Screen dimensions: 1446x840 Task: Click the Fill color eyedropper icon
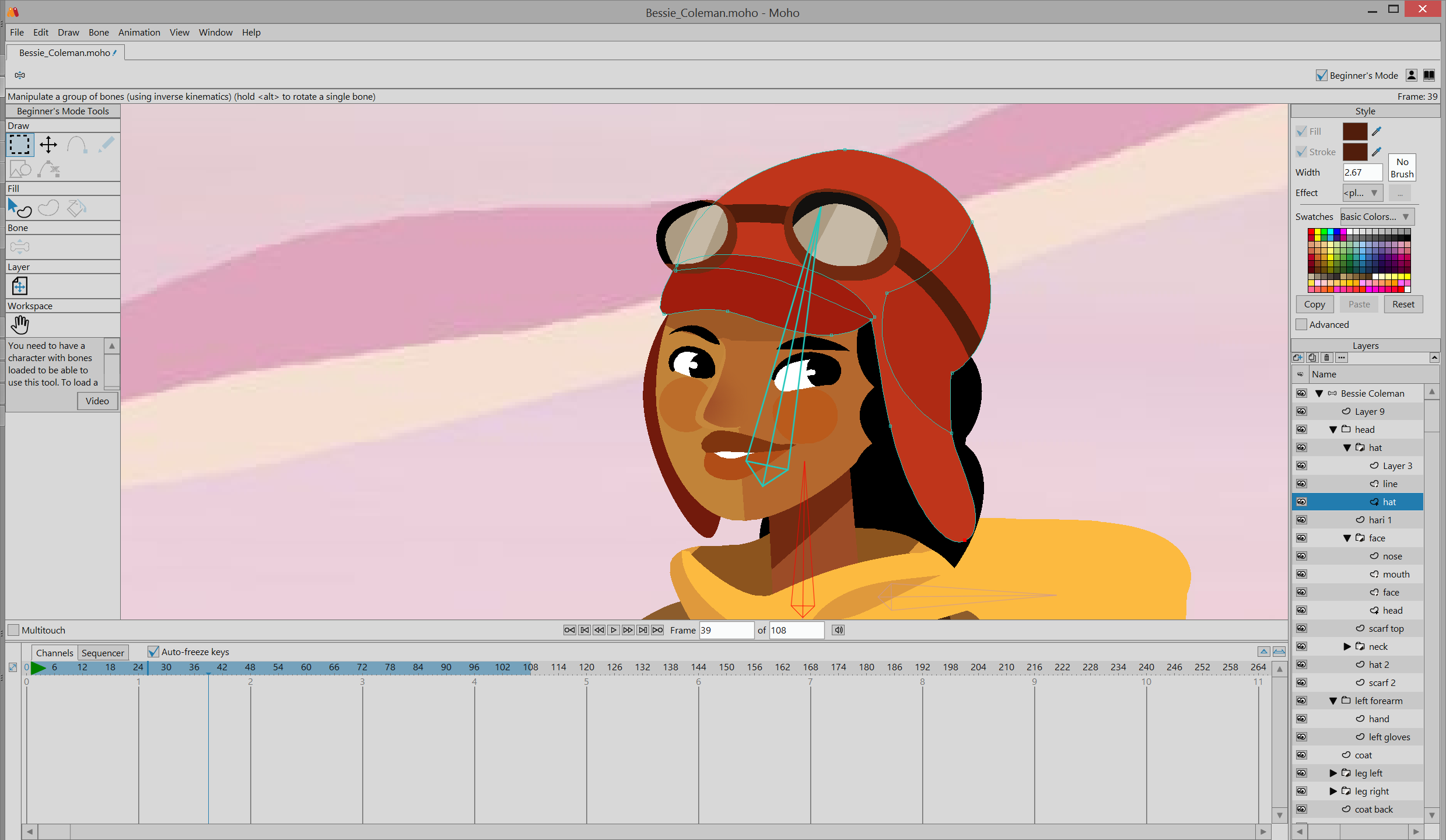[x=1377, y=131]
